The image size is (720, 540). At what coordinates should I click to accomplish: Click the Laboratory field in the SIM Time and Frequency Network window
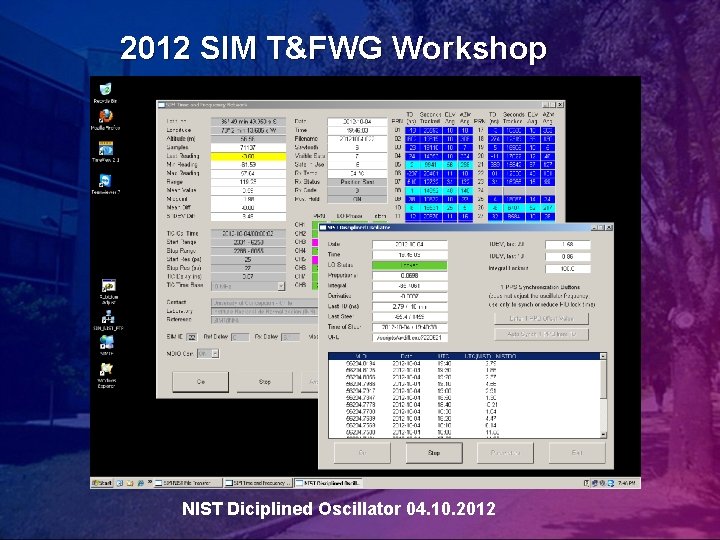click(x=264, y=311)
